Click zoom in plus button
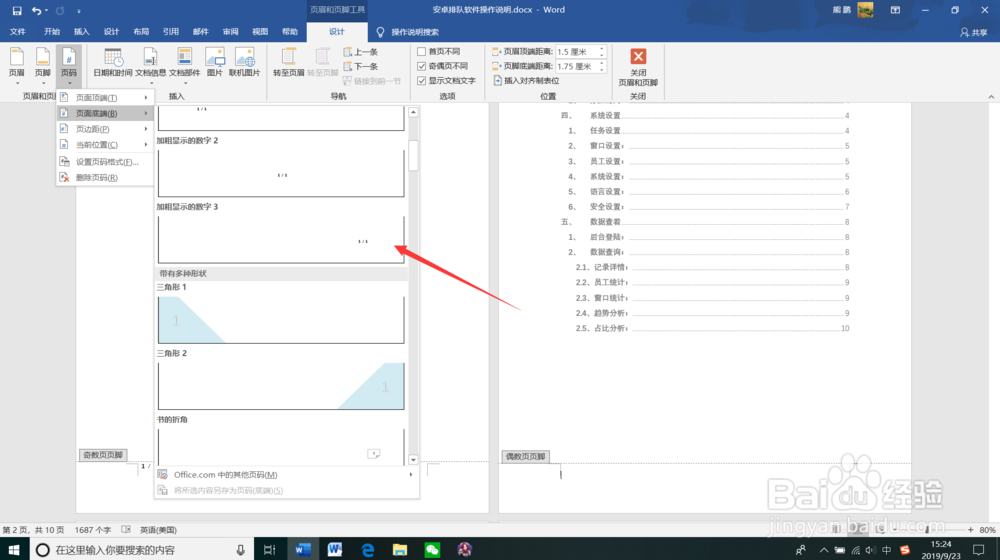The image size is (1000, 560). [971, 530]
